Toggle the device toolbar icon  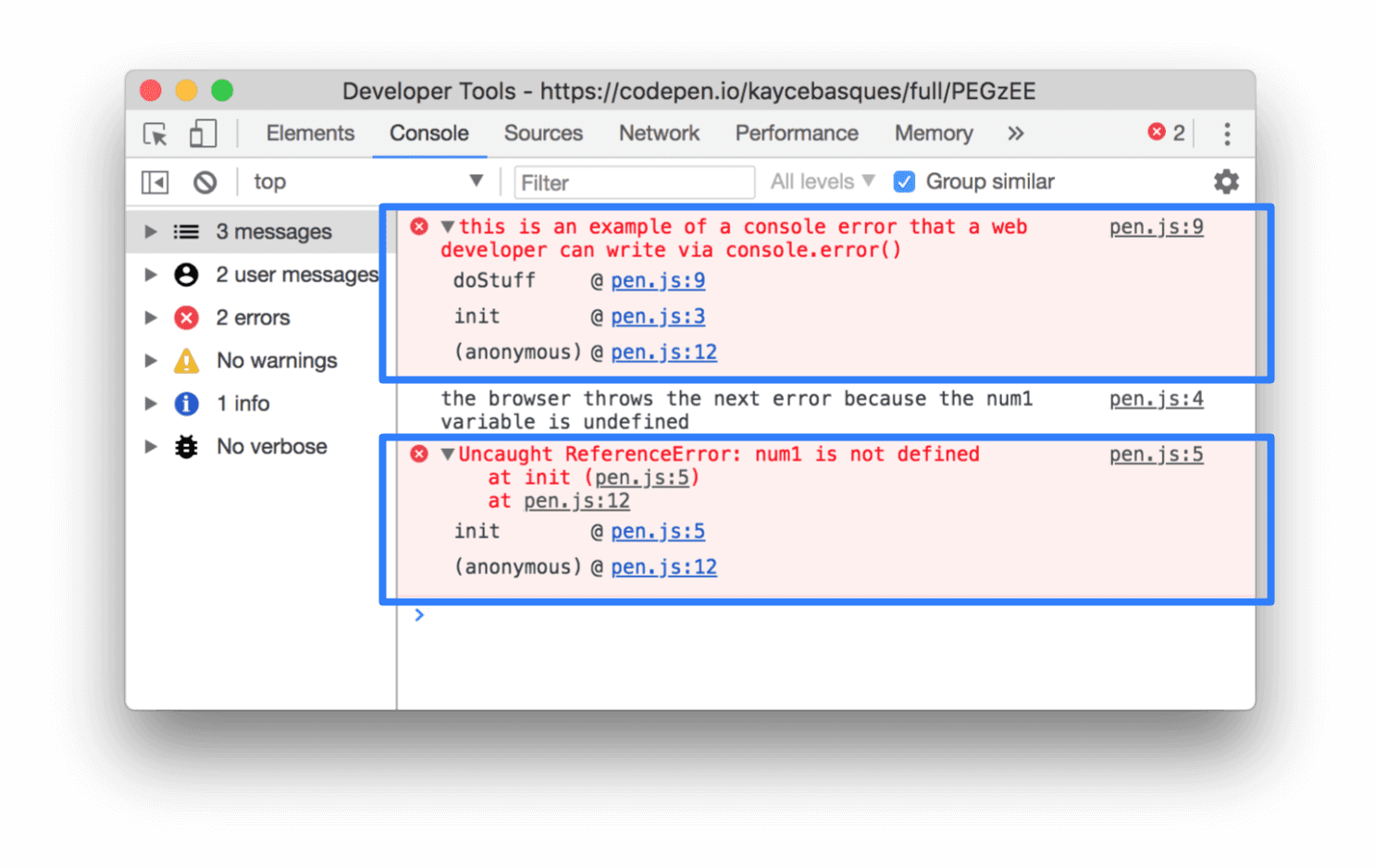203,133
